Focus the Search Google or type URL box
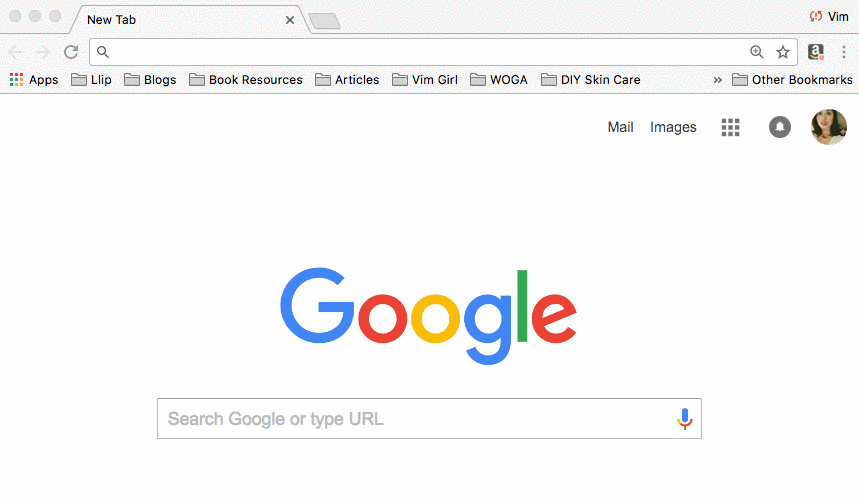Image resolution: width=859 pixels, height=503 pixels. pyautogui.click(x=429, y=419)
